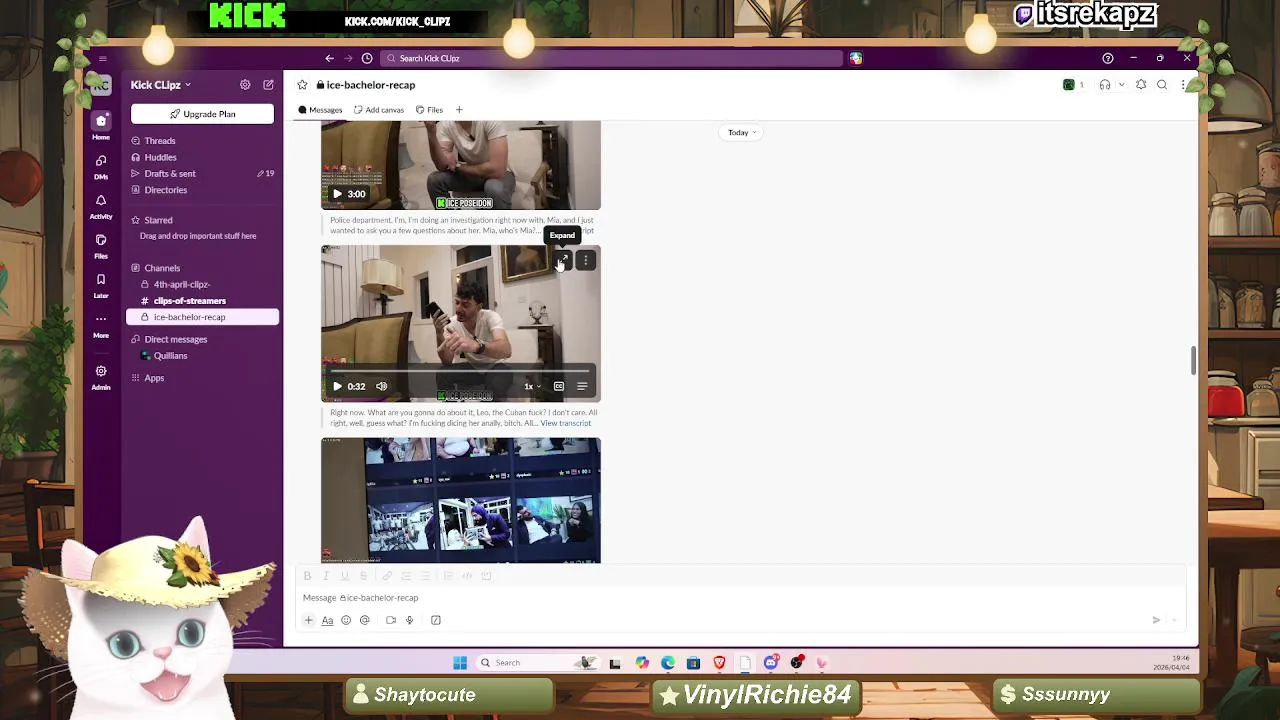Viewport: 1280px width, 720px height.
Task: Click the Windows taskbar Search box
Action: pyautogui.click(x=538, y=662)
